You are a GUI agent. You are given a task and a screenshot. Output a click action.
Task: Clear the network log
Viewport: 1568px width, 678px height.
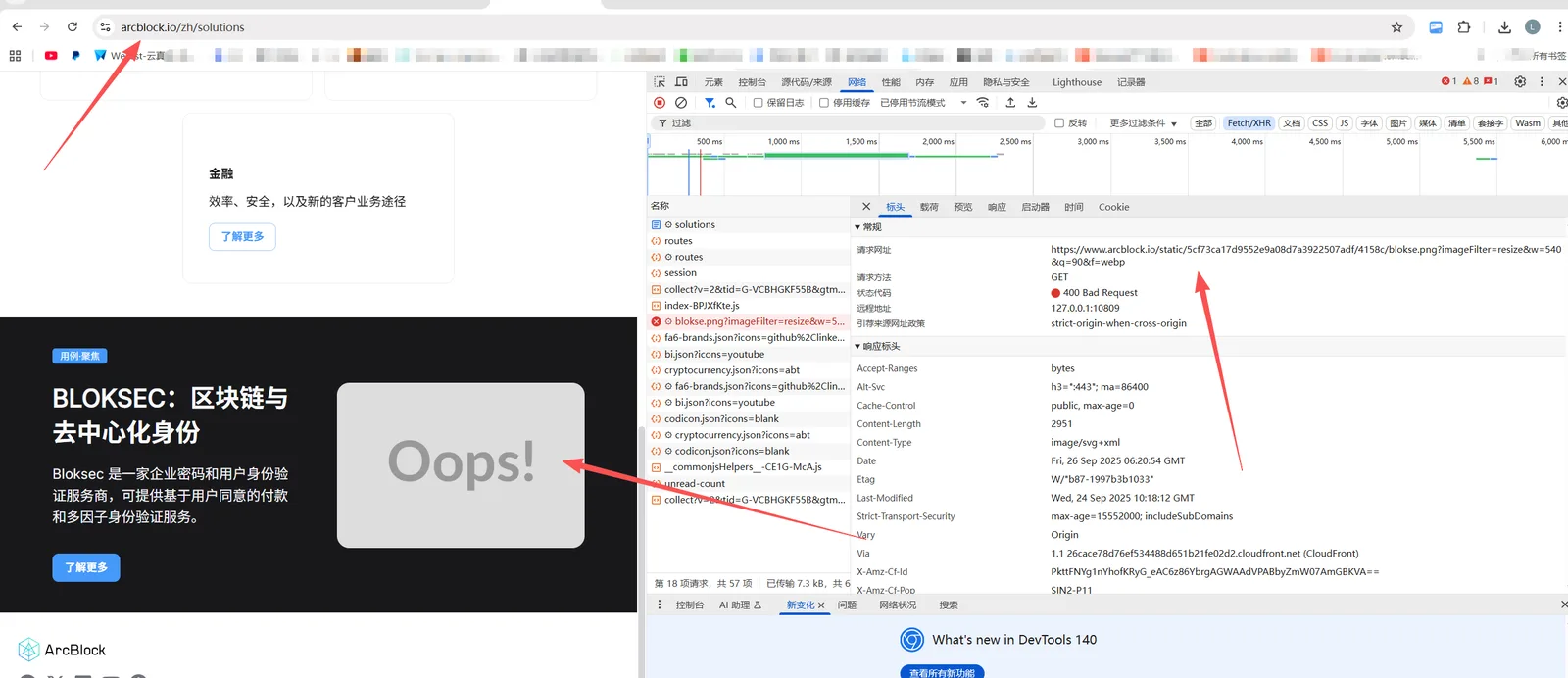(681, 103)
